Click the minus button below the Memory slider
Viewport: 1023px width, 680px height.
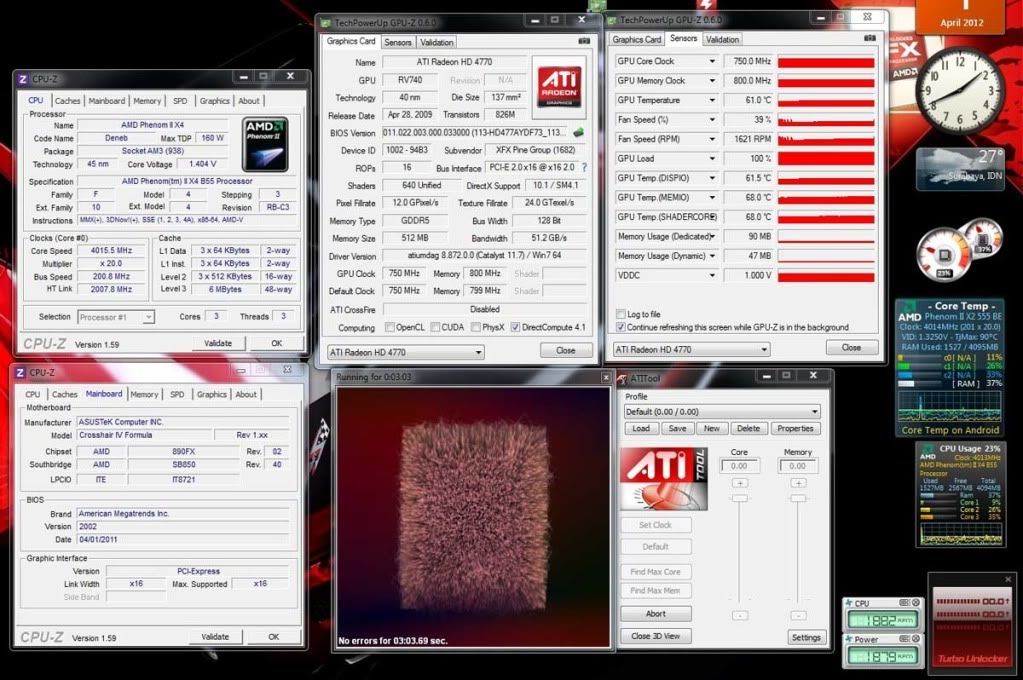click(798, 615)
